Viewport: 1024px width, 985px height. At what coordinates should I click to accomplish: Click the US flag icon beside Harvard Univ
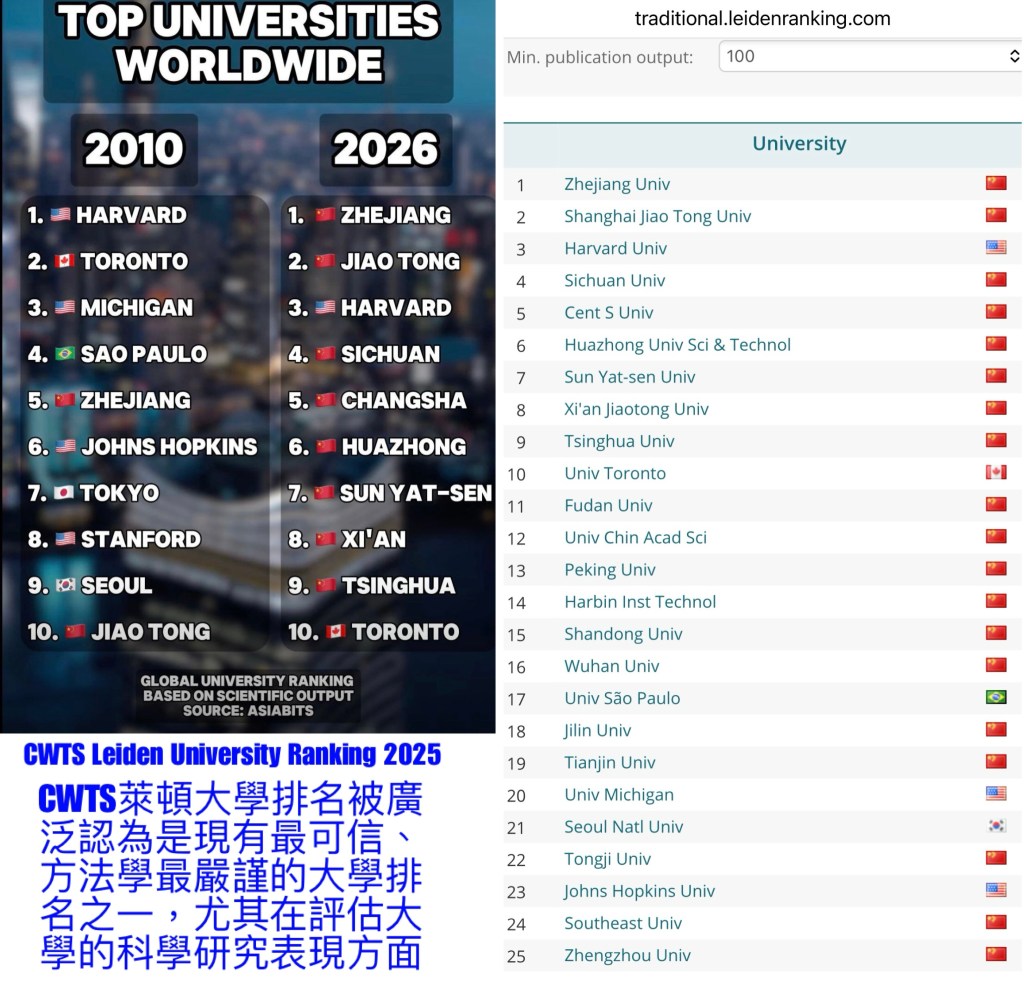tap(995, 248)
